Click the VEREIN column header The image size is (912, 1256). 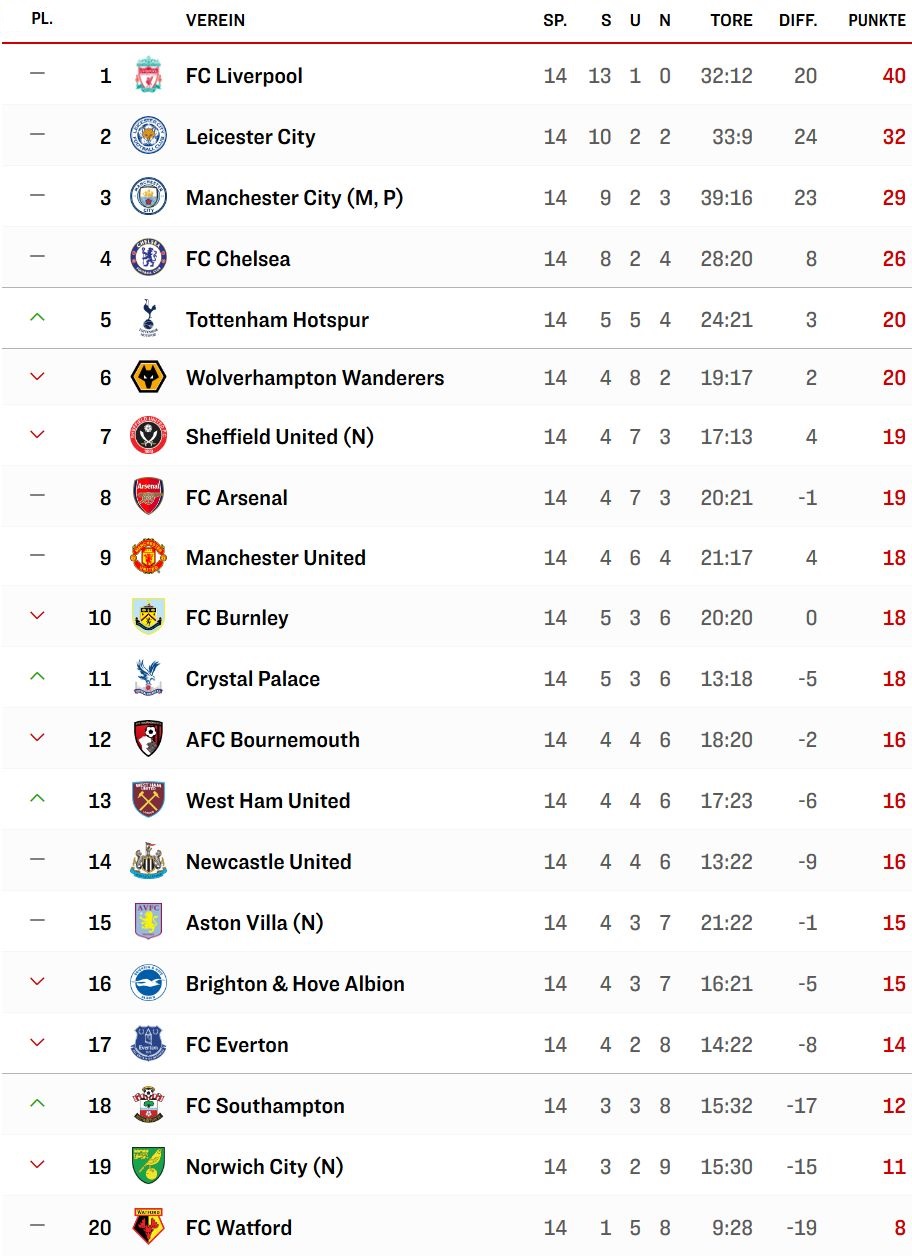(x=215, y=20)
